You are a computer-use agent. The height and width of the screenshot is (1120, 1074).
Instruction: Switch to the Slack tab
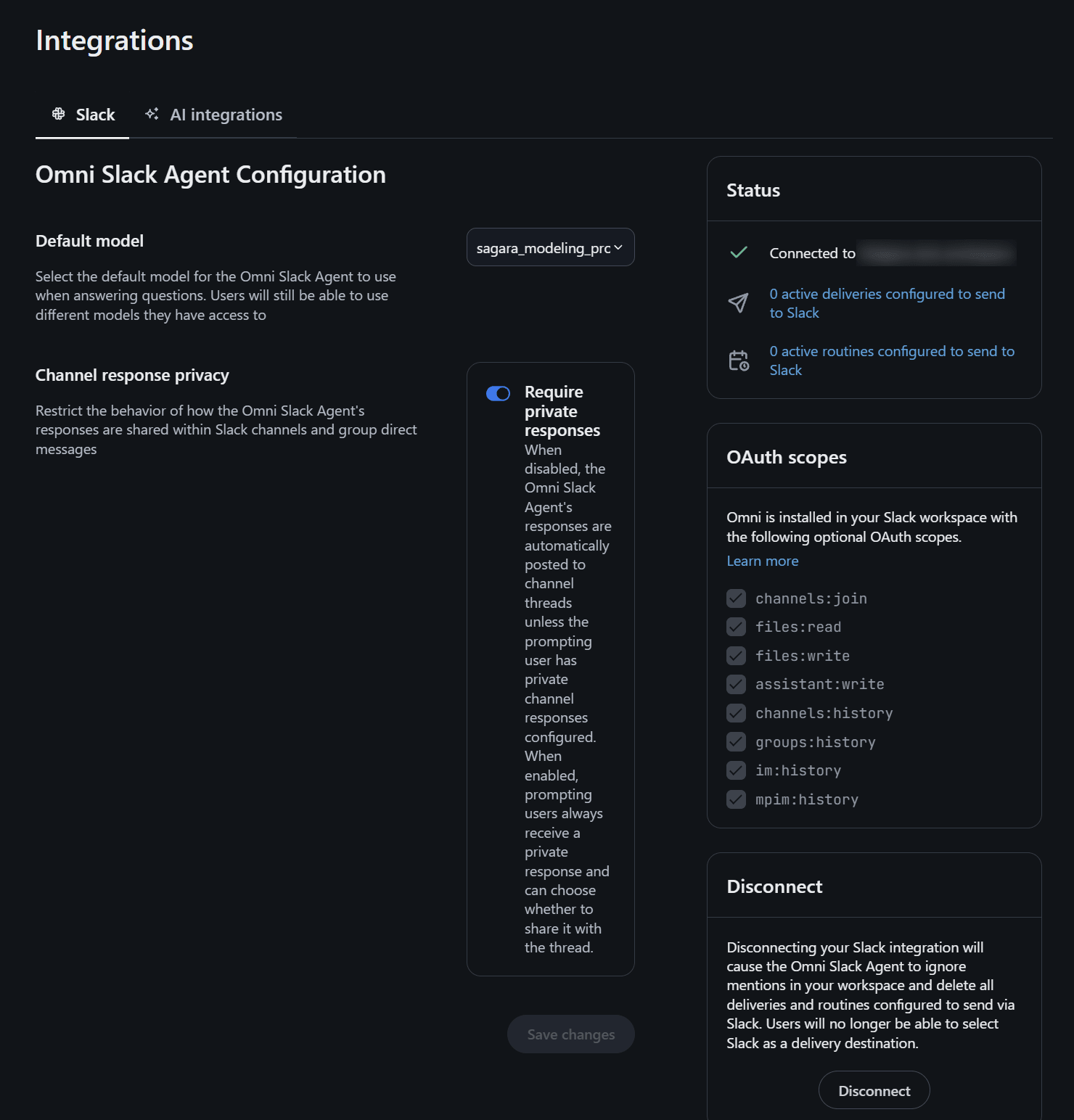coord(83,115)
